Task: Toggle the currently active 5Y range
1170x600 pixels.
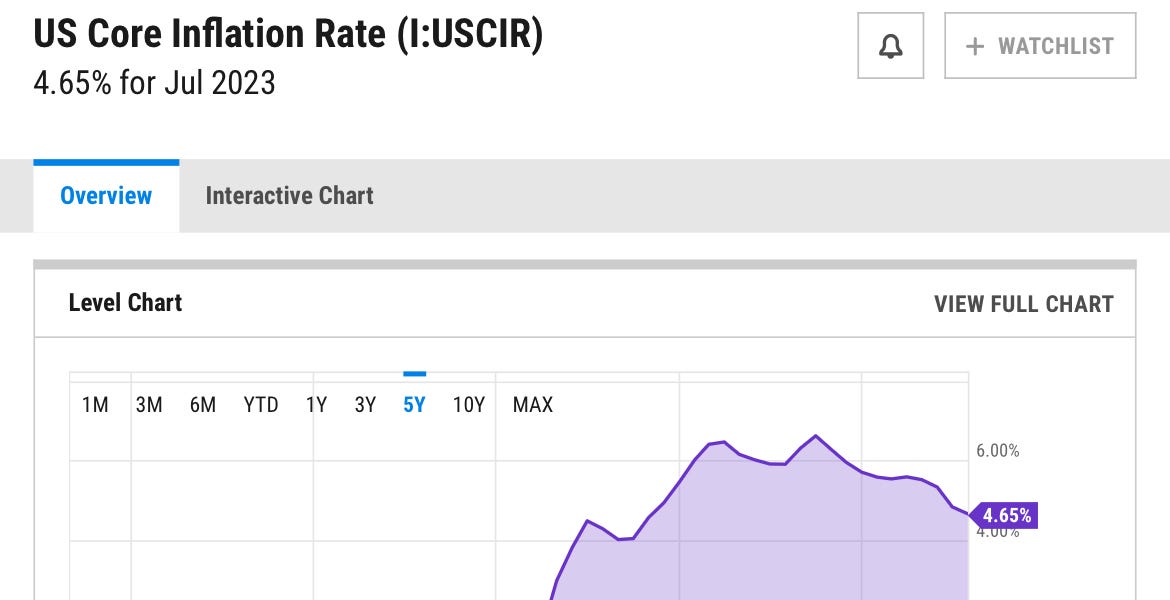Action: click(415, 405)
